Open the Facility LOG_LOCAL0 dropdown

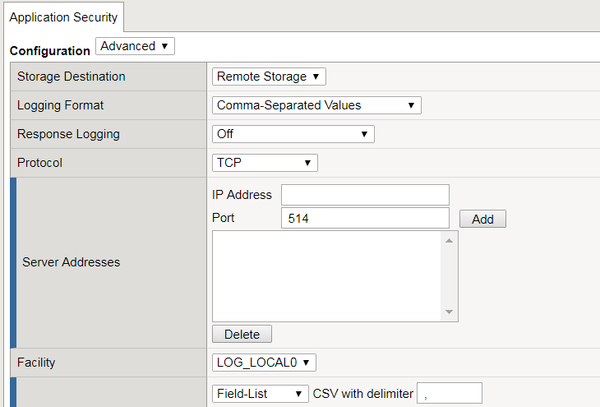pyautogui.click(x=265, y=363)
